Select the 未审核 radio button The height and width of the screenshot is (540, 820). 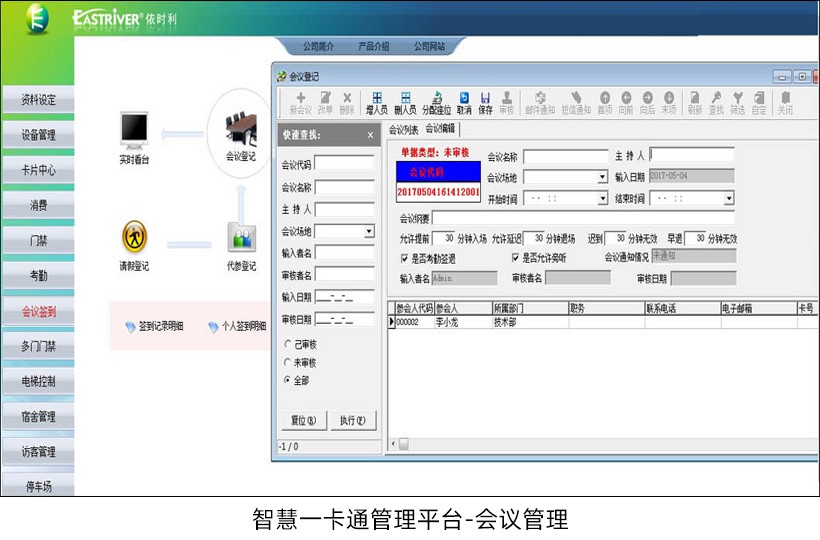click(288, 362)
